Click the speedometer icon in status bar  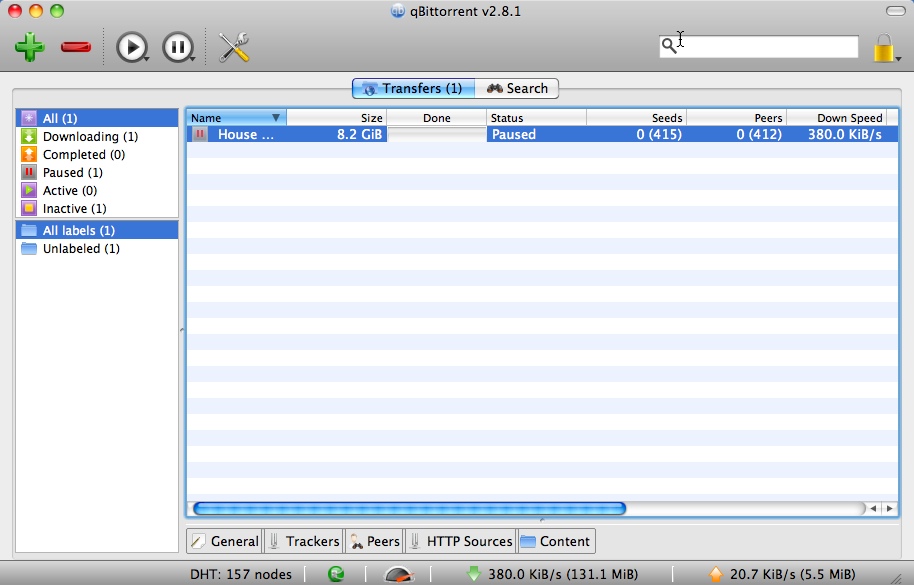(x=398, y=574)
